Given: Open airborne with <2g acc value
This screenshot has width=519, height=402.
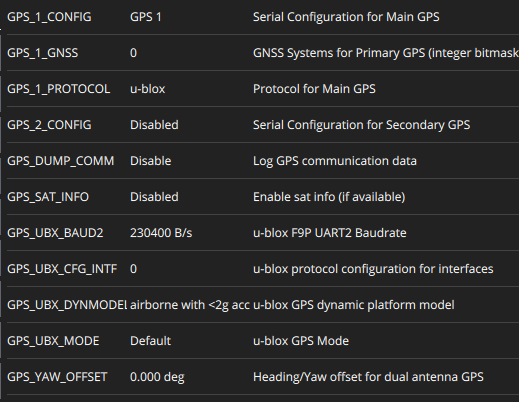Looking at the screenshot, I should tap(190, 305).
